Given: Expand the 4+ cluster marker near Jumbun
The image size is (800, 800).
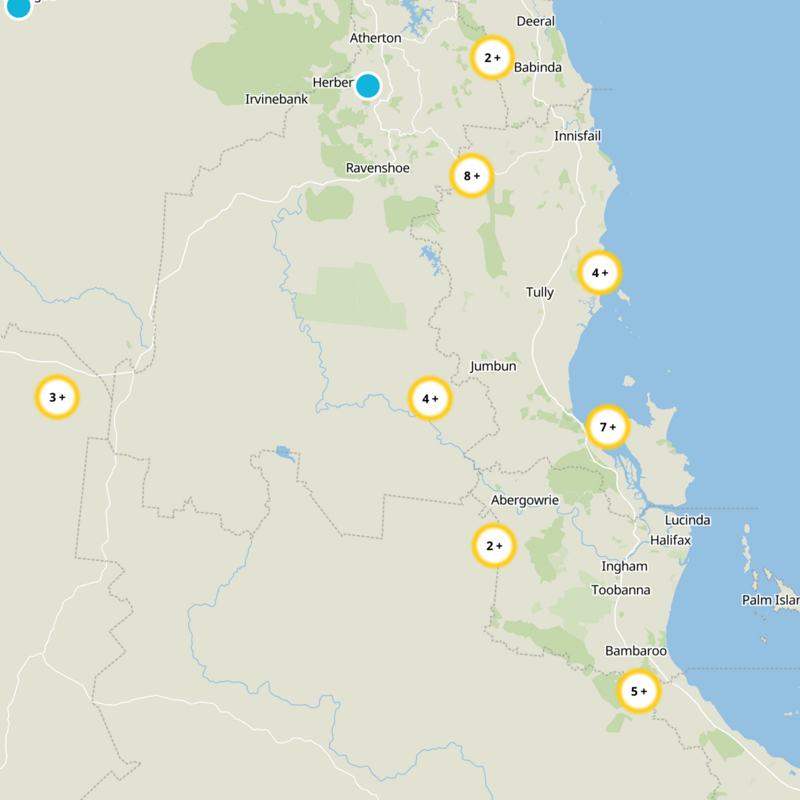Looking at the screenshot, I should click(430, 398).
